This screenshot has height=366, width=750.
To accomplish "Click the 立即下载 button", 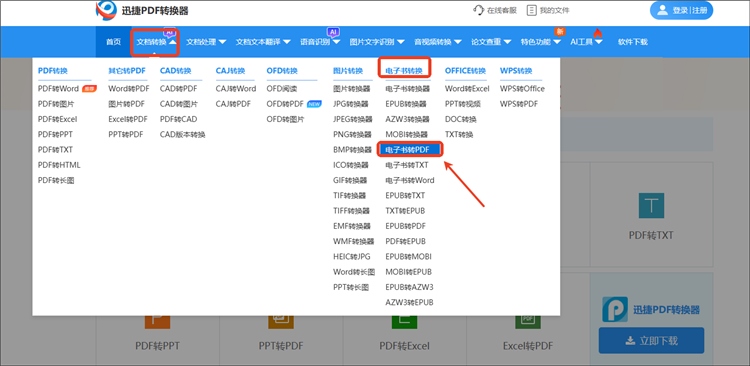I will click(651, 341).
